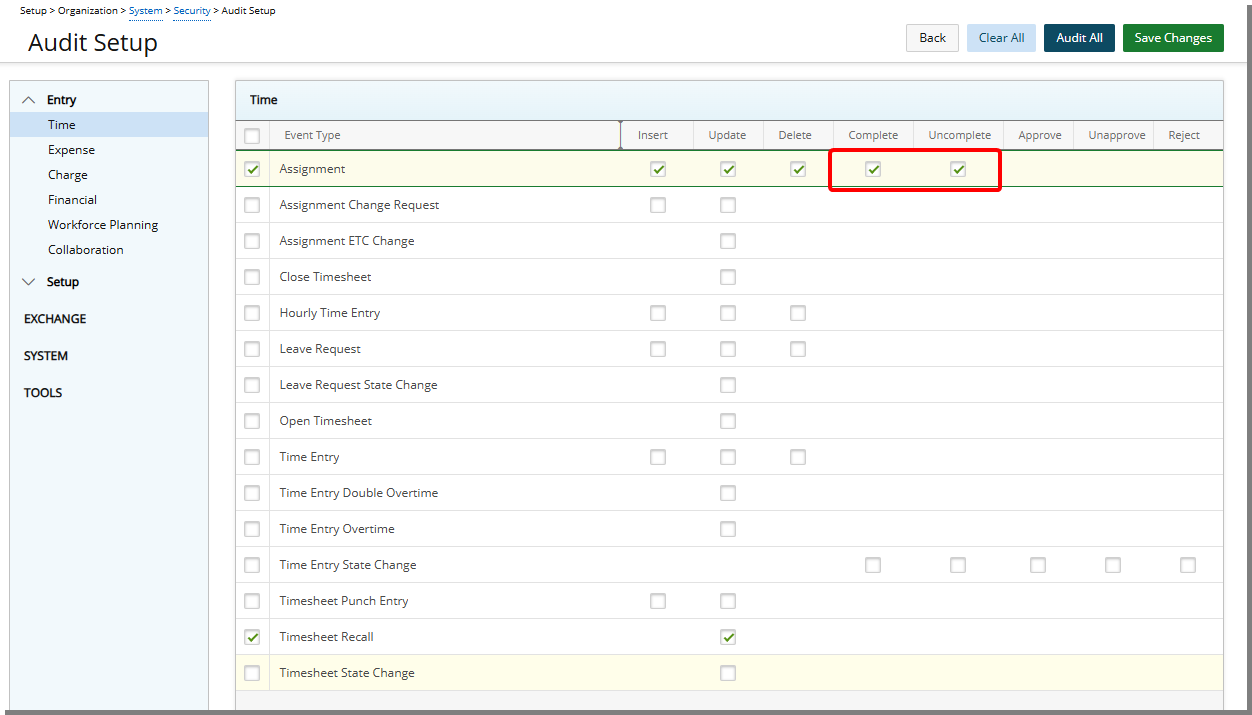Collapse the Entry section chevron
The image size is (1252, 715).
point(28,100)
